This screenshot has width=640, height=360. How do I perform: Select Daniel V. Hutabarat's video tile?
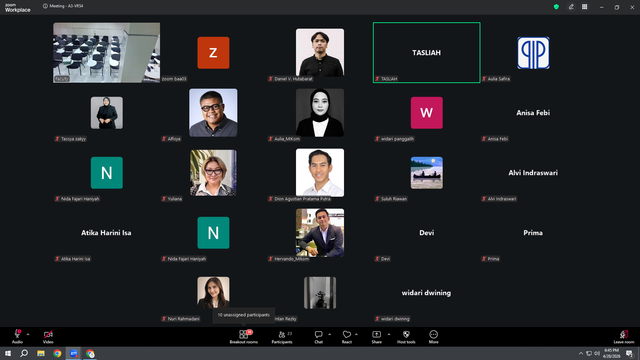tap(320, 53)
